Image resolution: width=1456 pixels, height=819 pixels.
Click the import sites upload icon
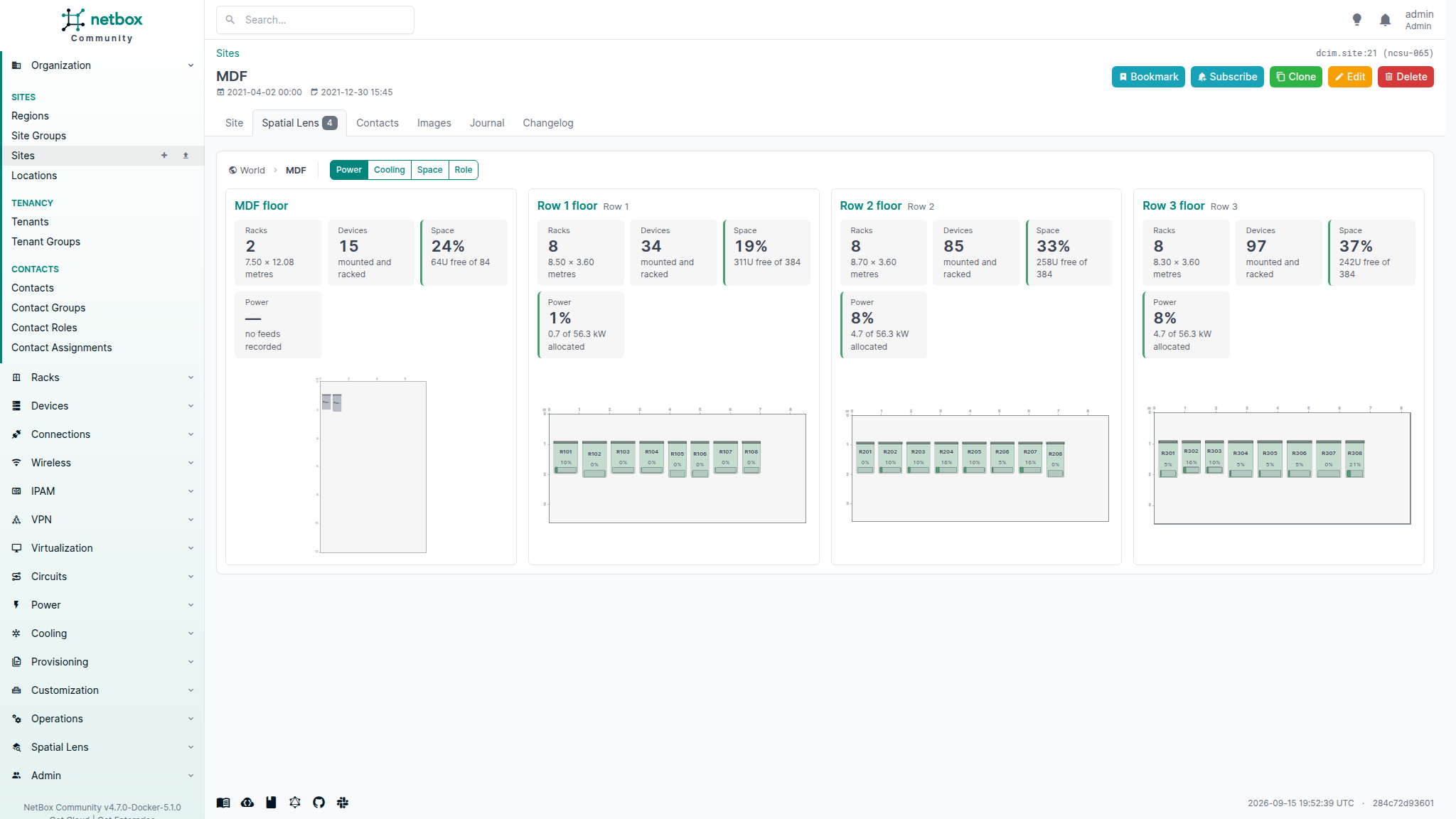tap(186, 155)
